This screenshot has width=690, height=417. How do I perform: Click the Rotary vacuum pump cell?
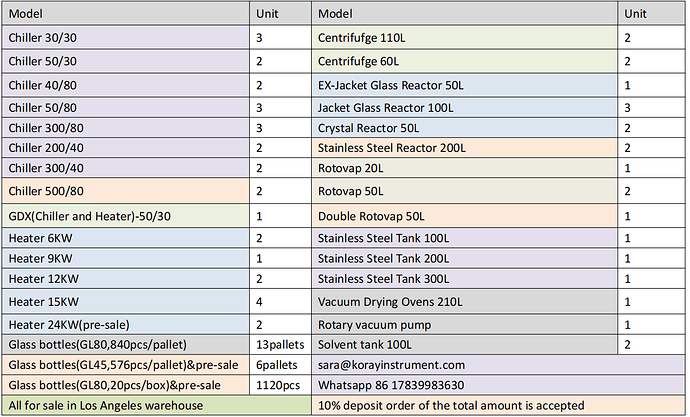466,325
